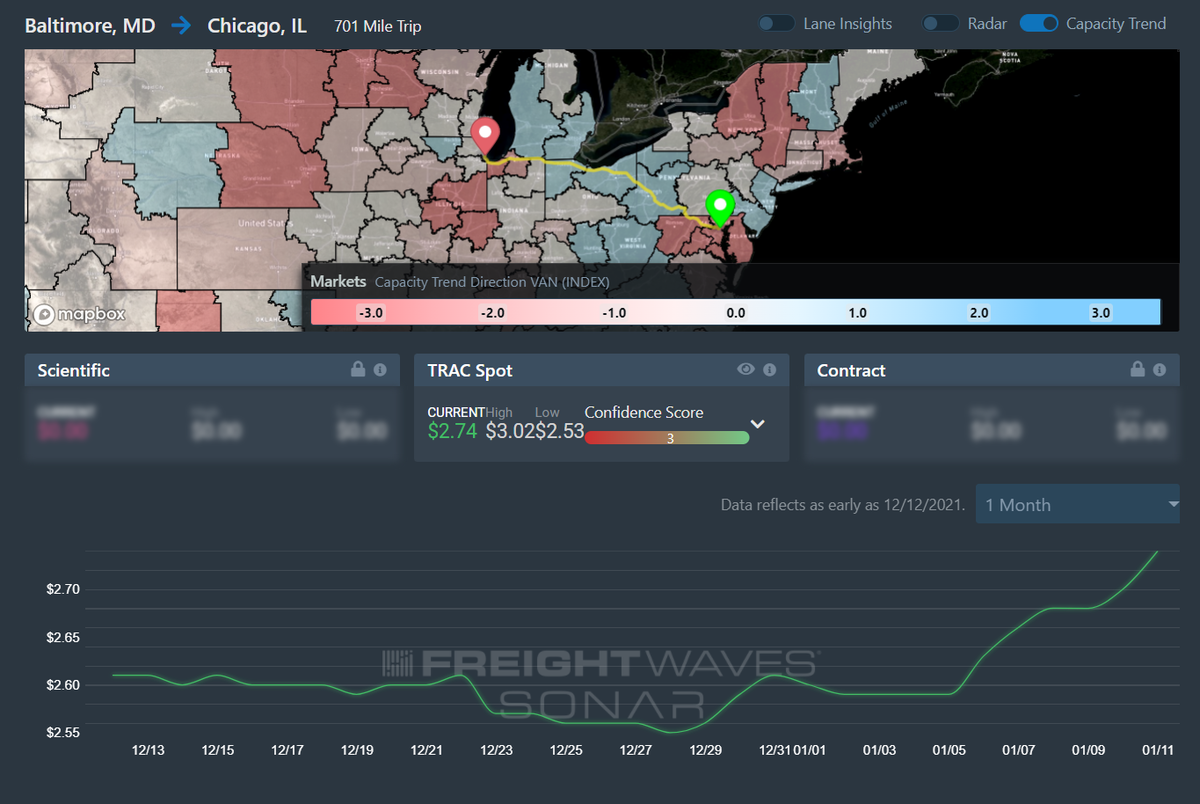The image size is (1200, 804).
Task: Click the 3.0 end of capacity legend
Action: point(1100,312)
